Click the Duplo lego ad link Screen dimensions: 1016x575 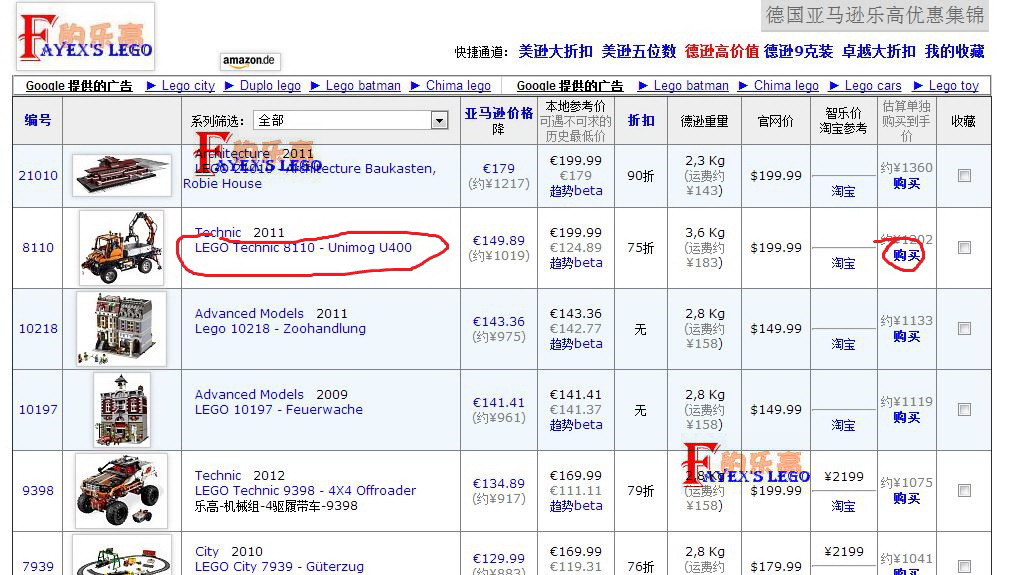coord(270,86)
